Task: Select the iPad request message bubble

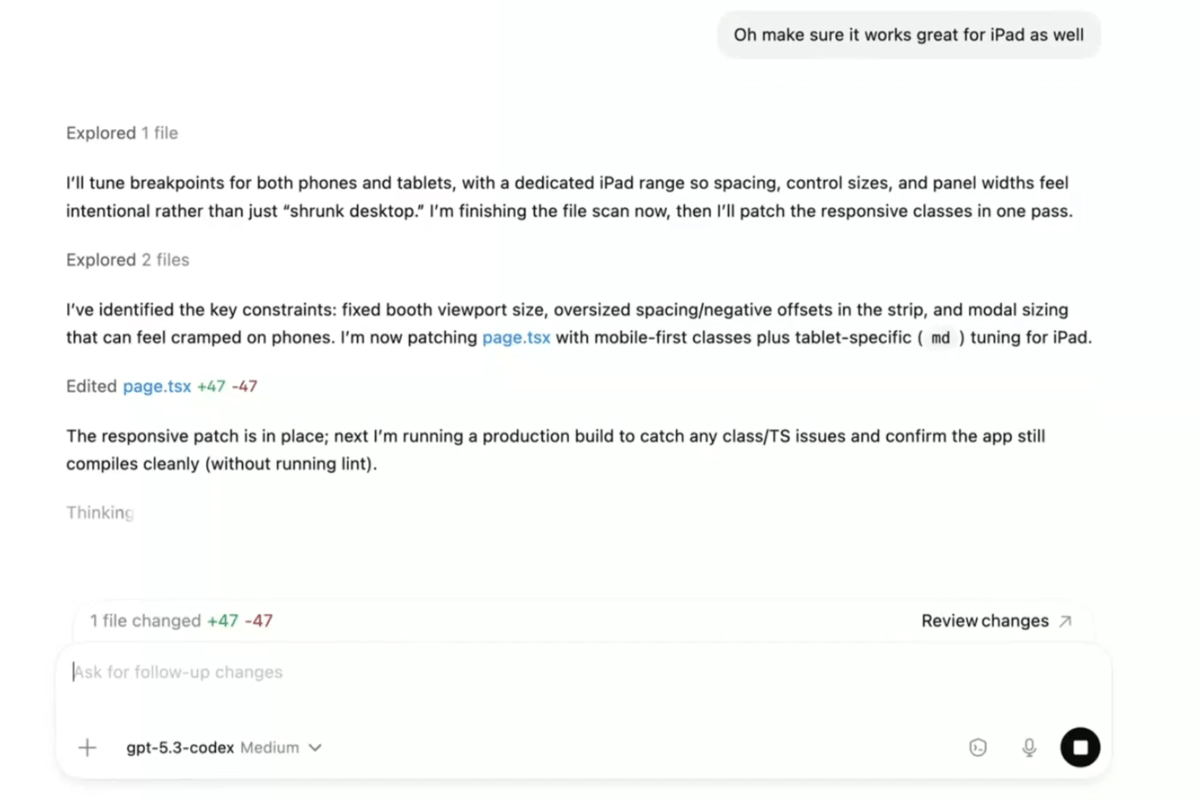Action: pos(908,34)
